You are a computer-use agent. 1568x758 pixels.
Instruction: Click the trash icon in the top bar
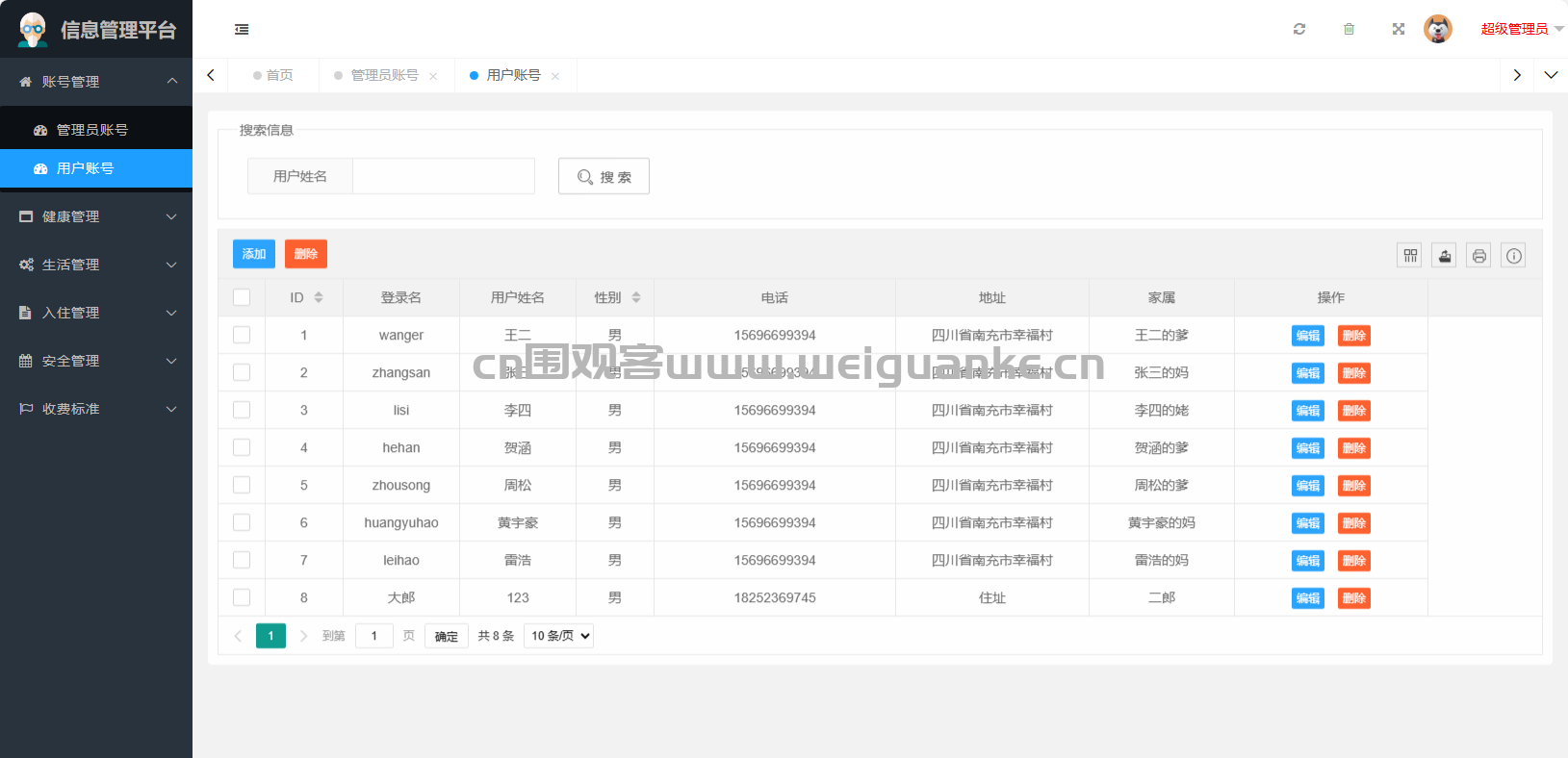[x=1349, y=29]
